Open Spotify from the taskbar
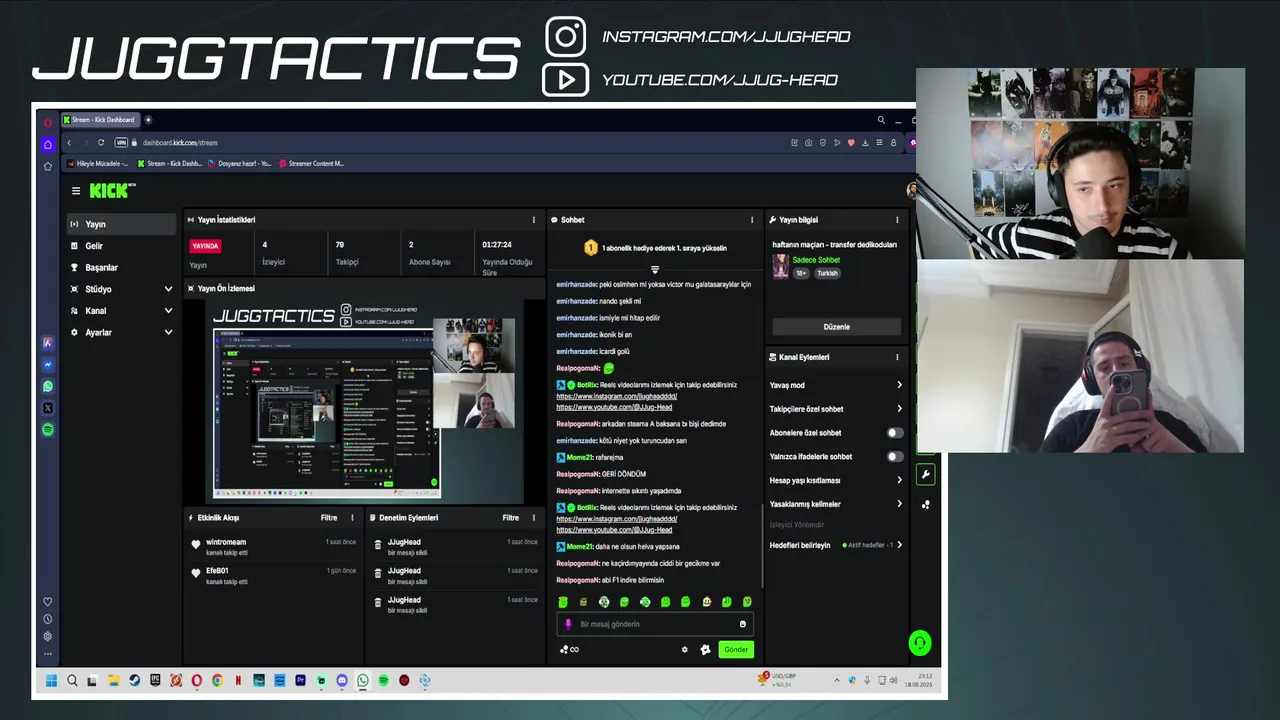Viewport: 1280px width, 720px height. (383, 681)
